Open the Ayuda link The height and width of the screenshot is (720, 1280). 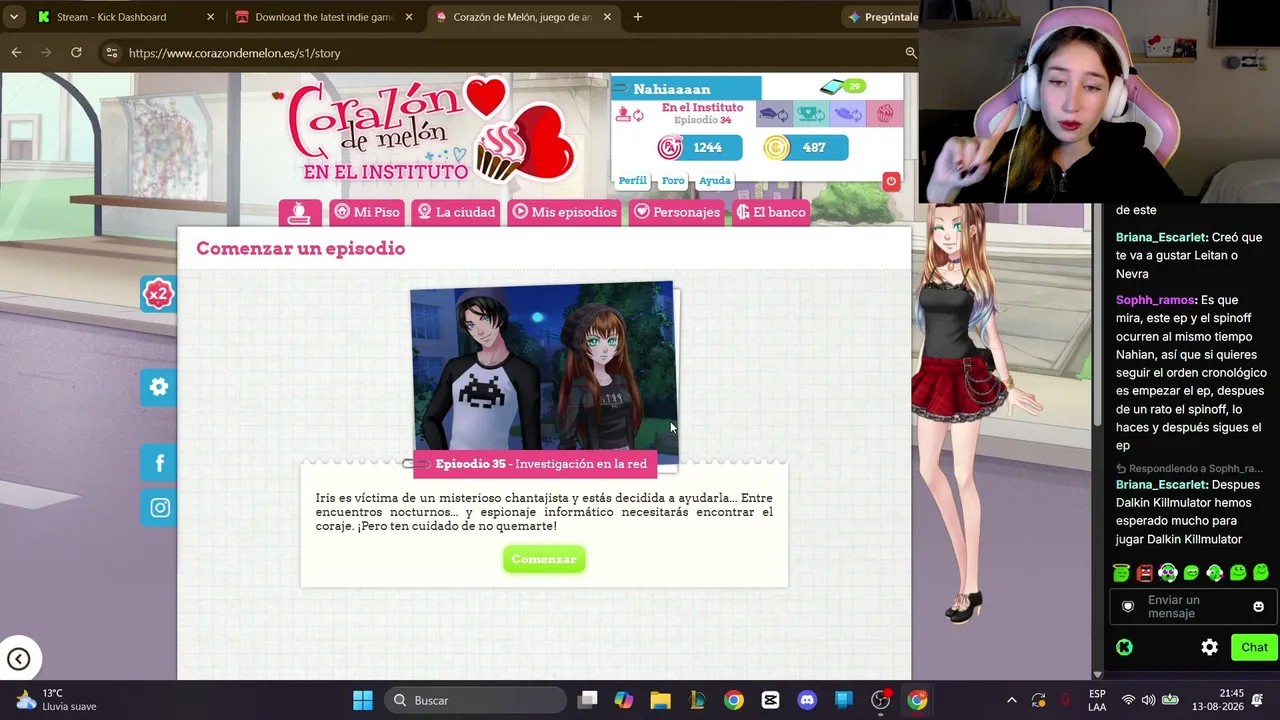coord(715,181)
